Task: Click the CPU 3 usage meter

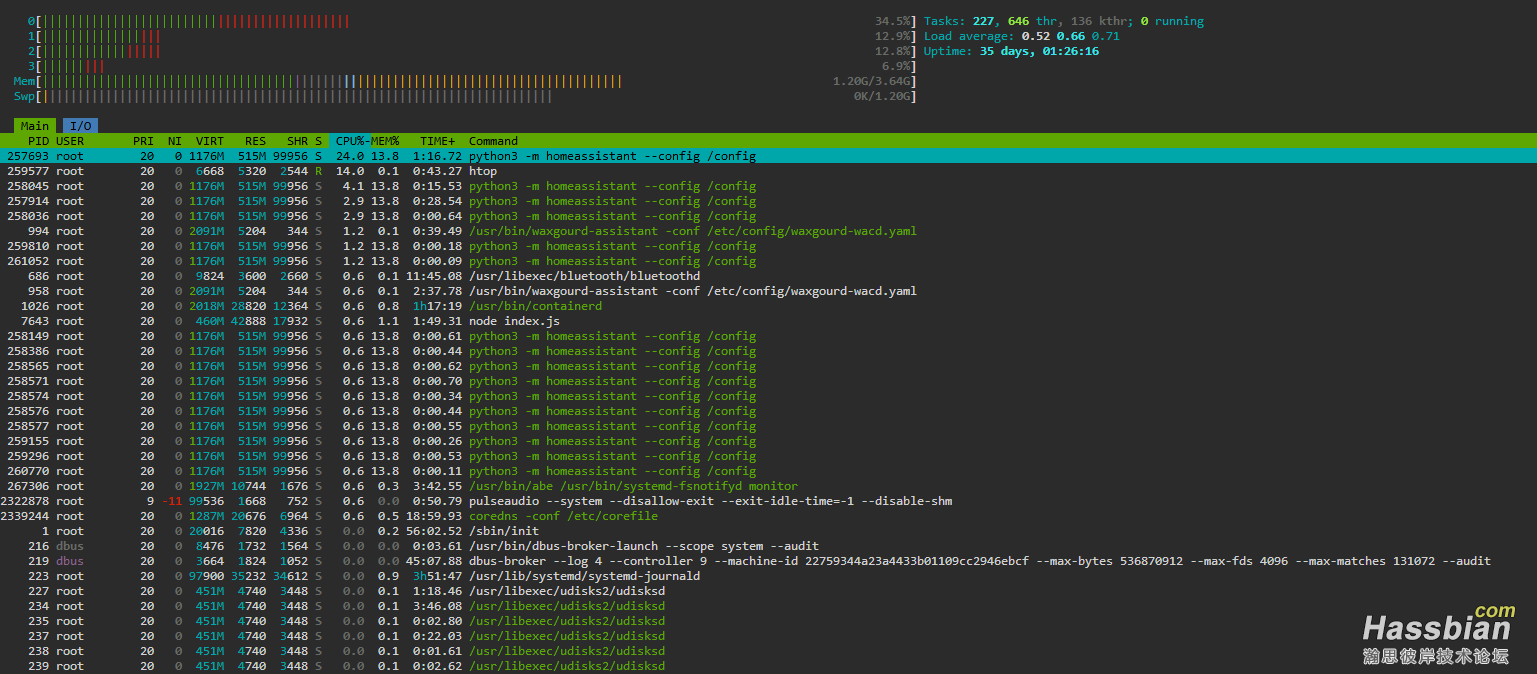Action: [x=471, y=66]
